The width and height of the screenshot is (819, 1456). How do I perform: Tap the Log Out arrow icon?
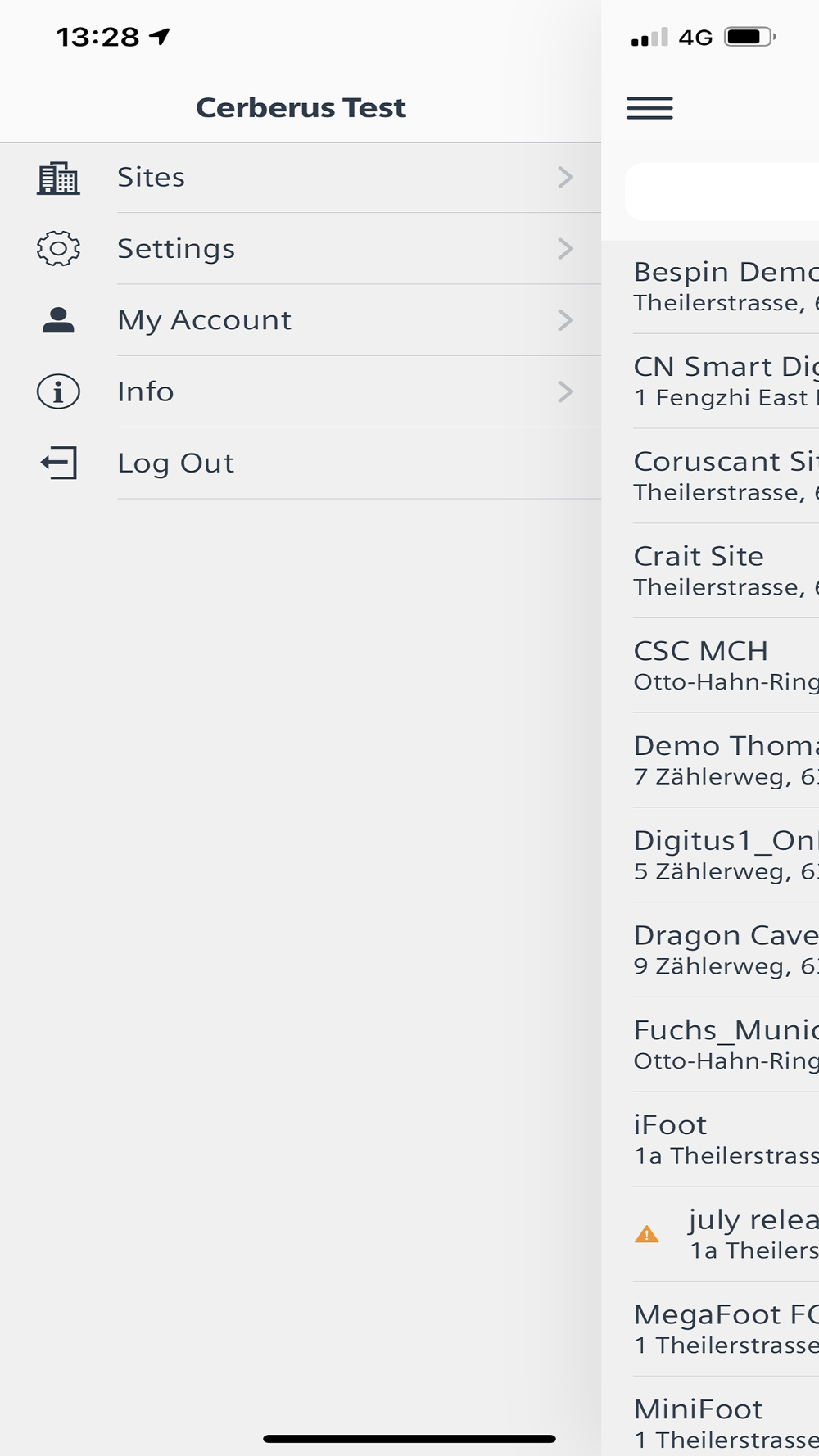(58, 463)
